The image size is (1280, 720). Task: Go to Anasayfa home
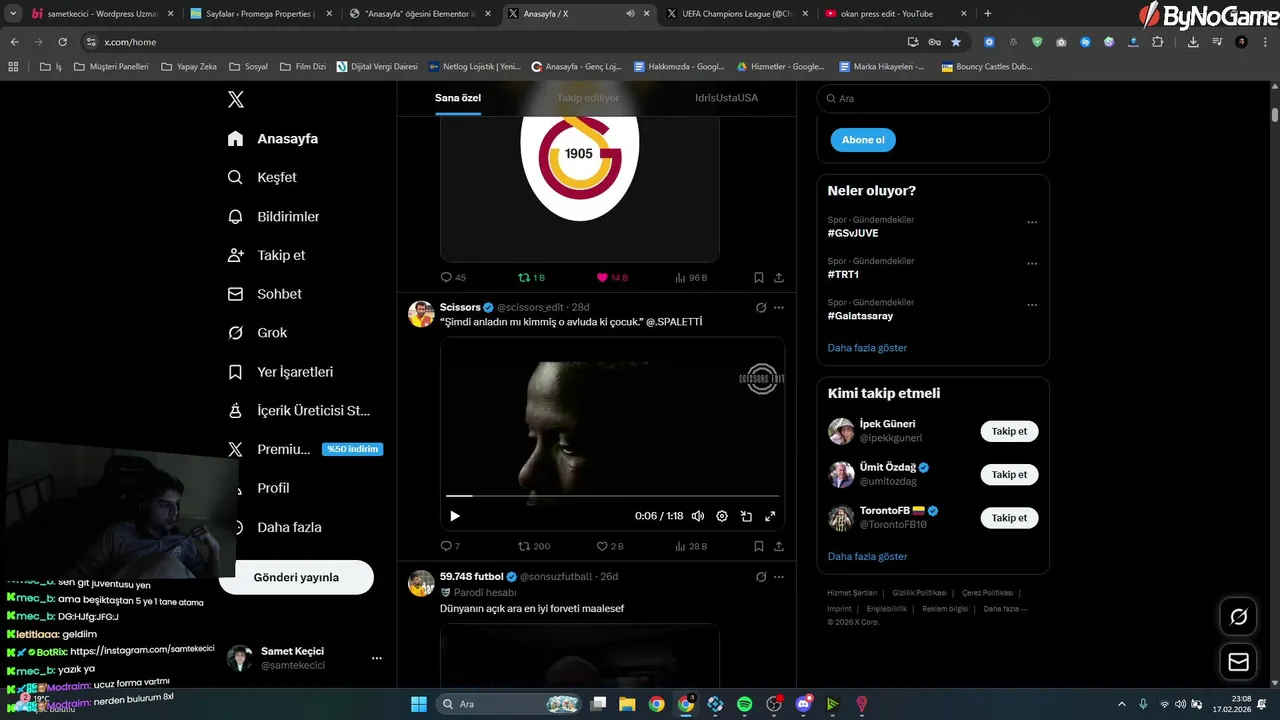[272, 138]
